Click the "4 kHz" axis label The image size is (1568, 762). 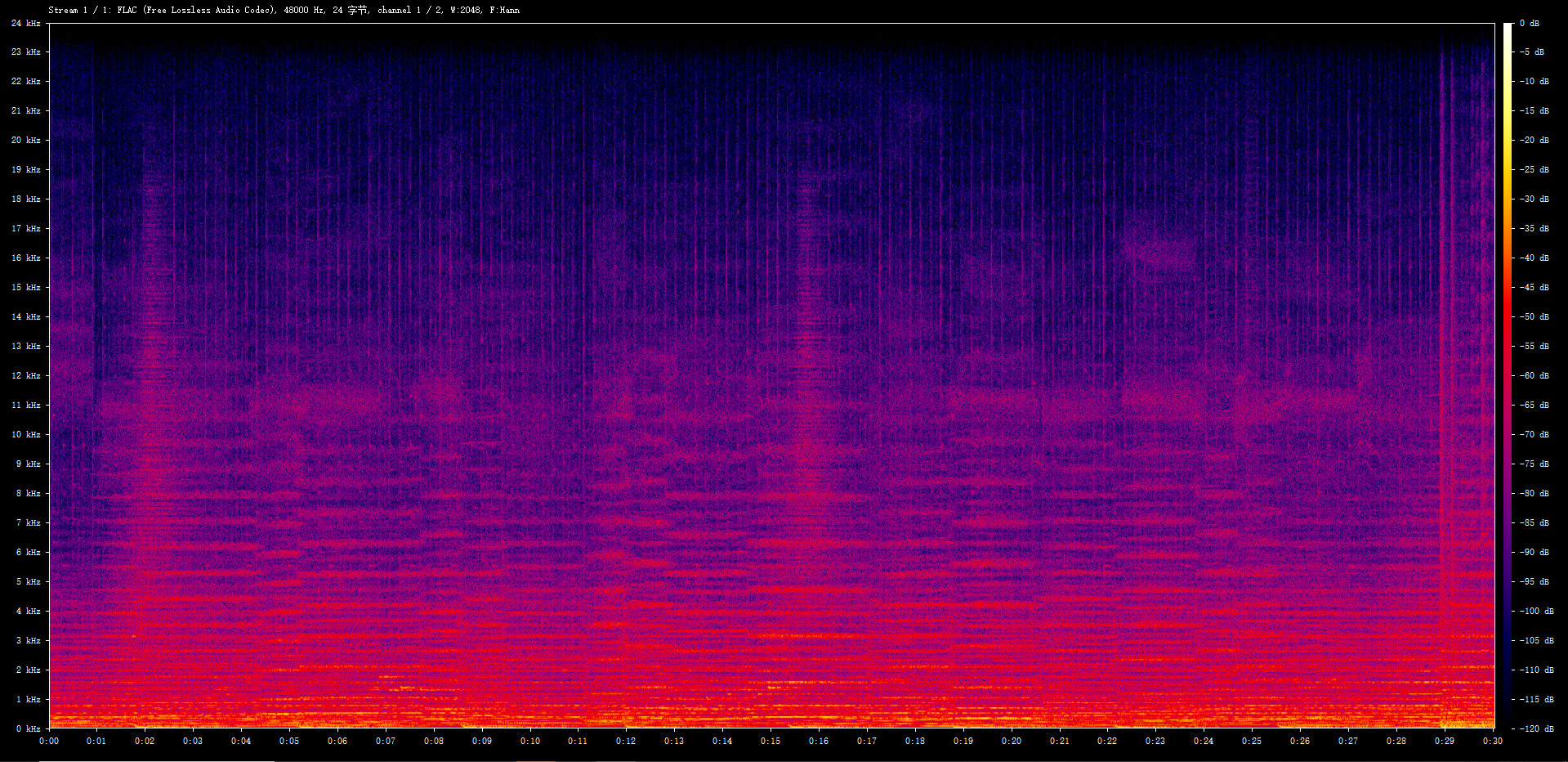(x=28, y=611)
